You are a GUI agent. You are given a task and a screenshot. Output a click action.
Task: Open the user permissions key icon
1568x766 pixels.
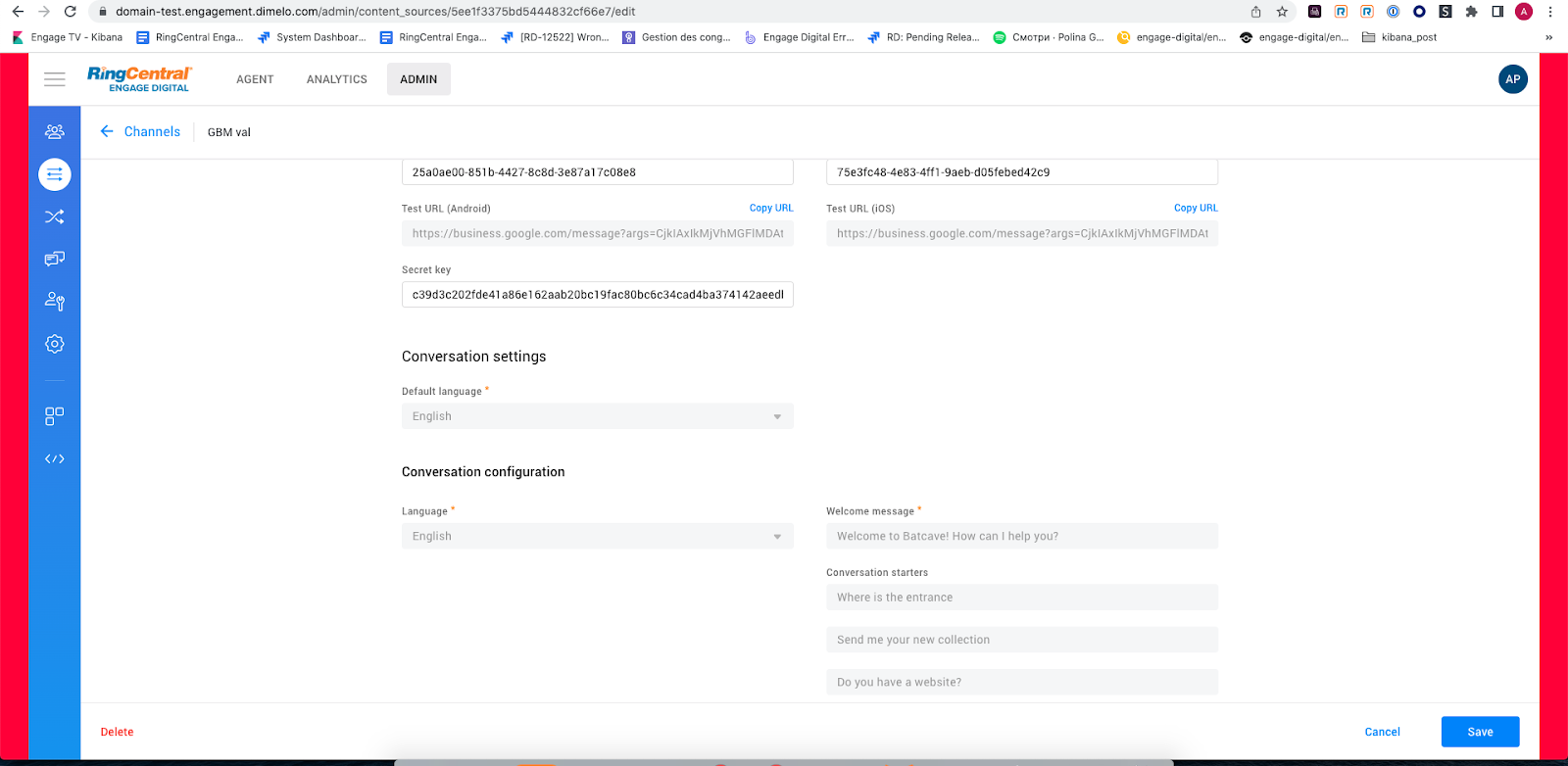click(x=55, y=301)
